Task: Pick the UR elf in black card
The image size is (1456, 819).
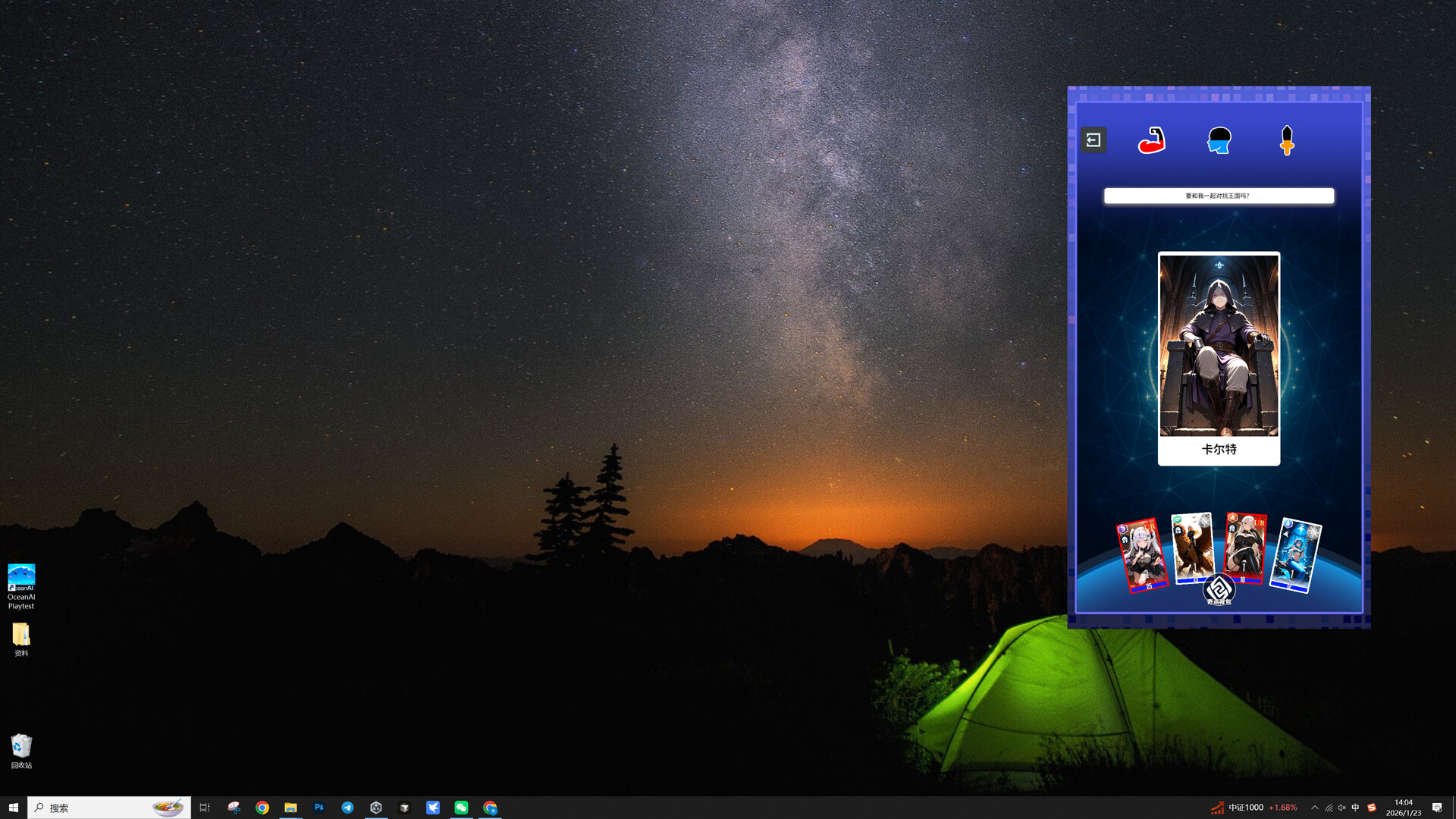Action: click(x=1246, y=544)
